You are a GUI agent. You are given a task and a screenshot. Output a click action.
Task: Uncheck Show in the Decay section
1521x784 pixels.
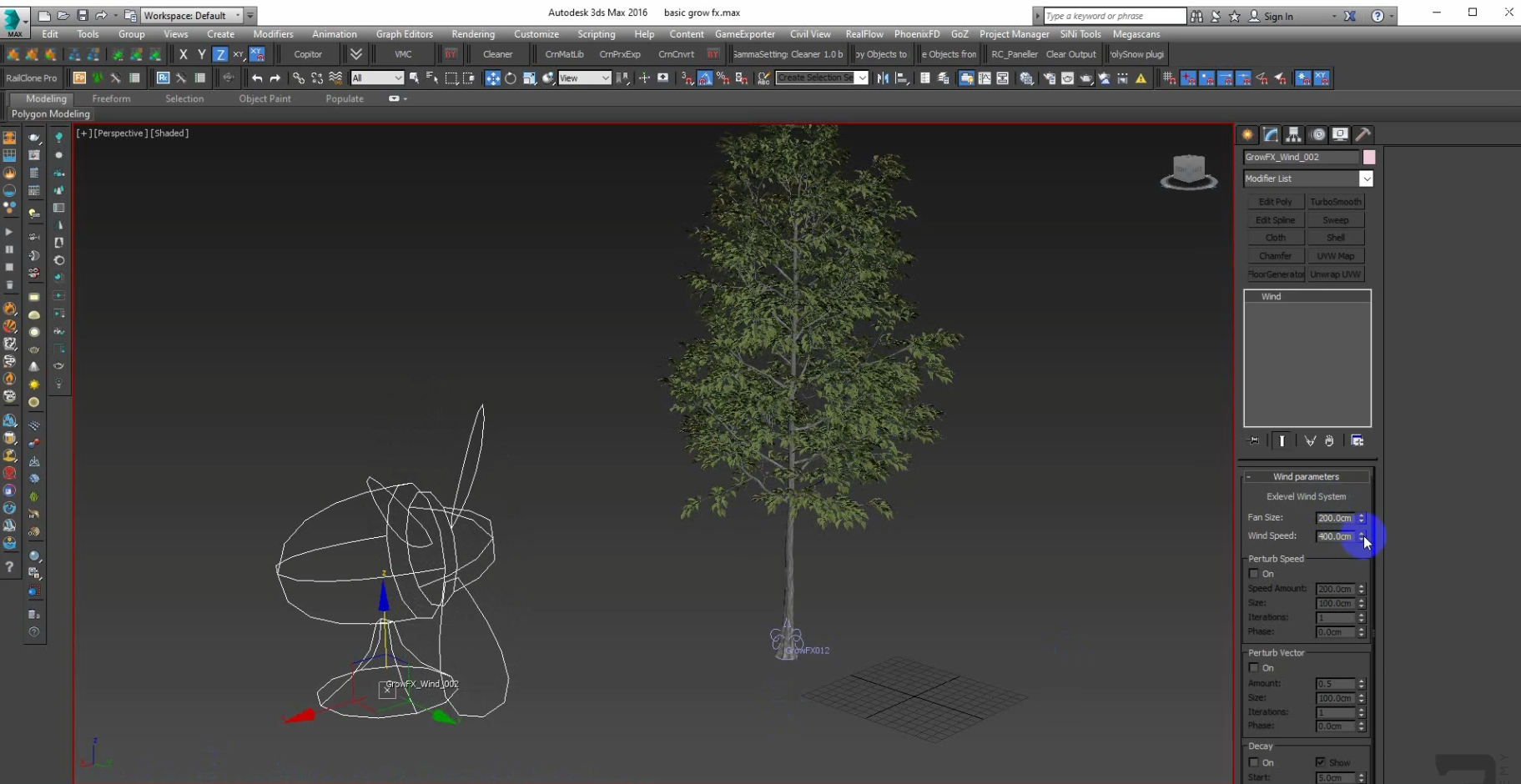[1321, 762]
